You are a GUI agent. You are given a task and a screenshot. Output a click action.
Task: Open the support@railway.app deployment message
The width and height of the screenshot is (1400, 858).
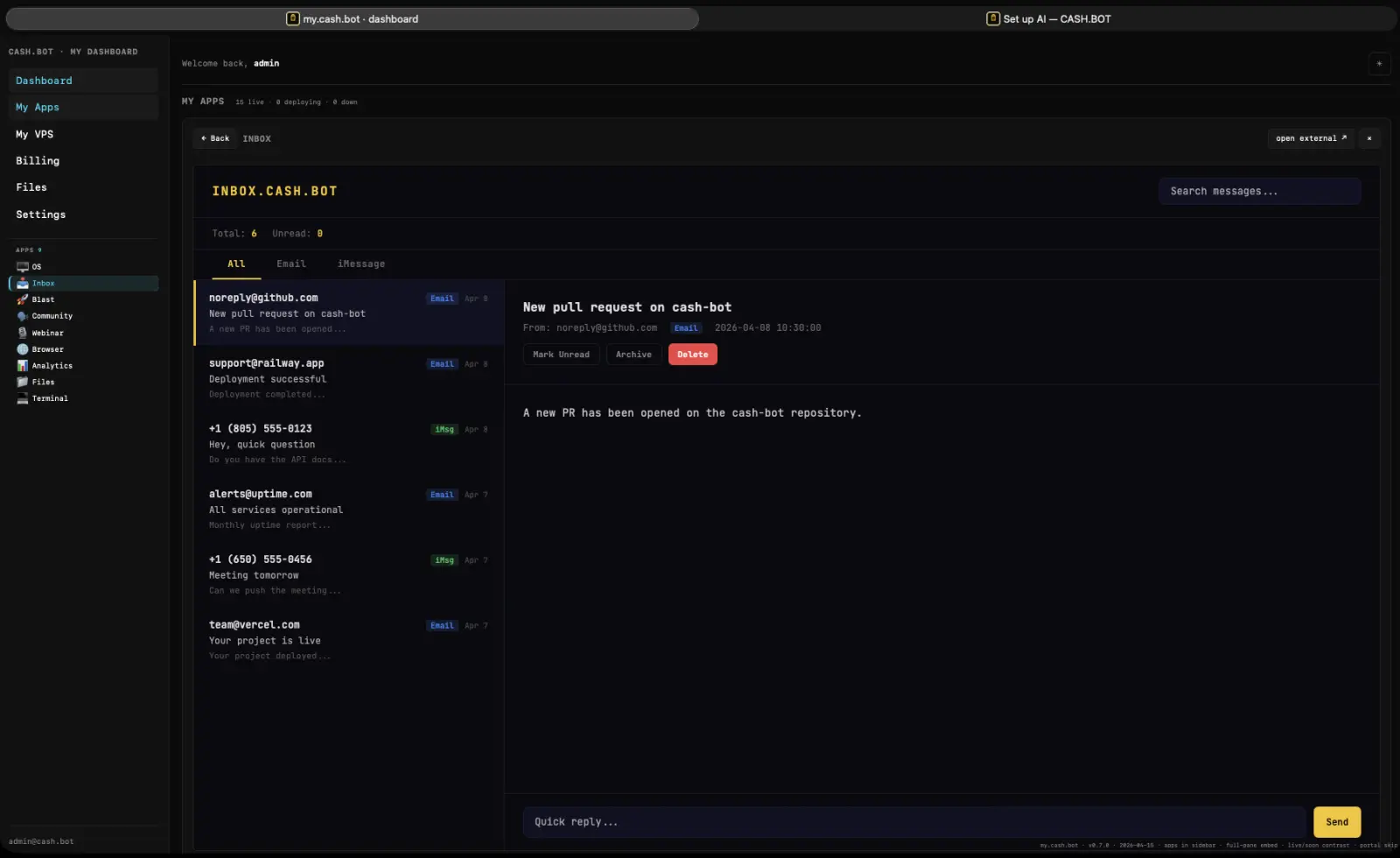click(x=348, y=378)
